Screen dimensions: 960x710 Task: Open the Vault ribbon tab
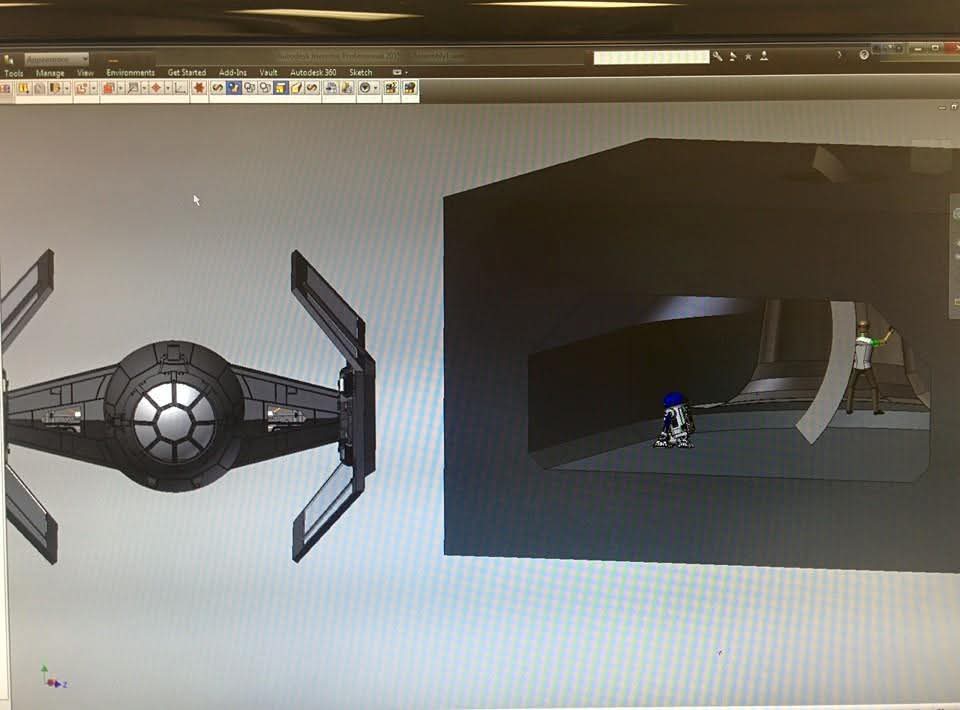pyautogui.click(x=268, y=73)
